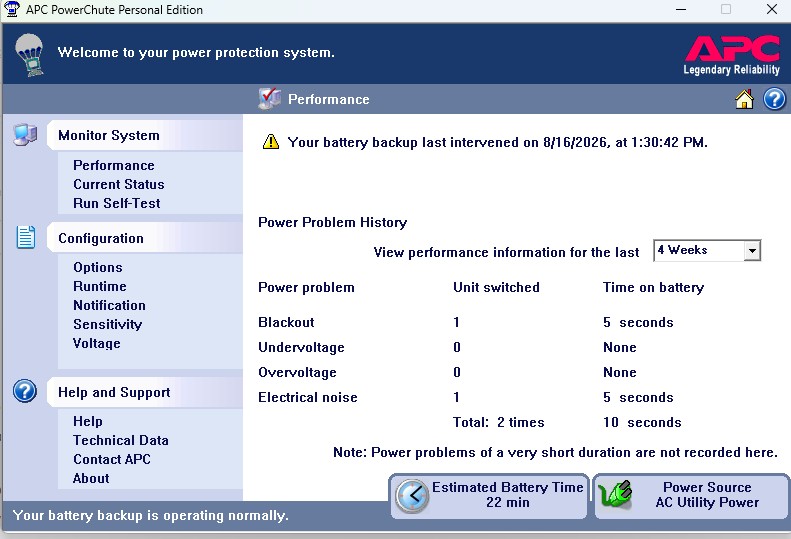Click the Estimated Battery Time 22 min panel
Screen dimensions: 791x539
[x=488, y=496]
